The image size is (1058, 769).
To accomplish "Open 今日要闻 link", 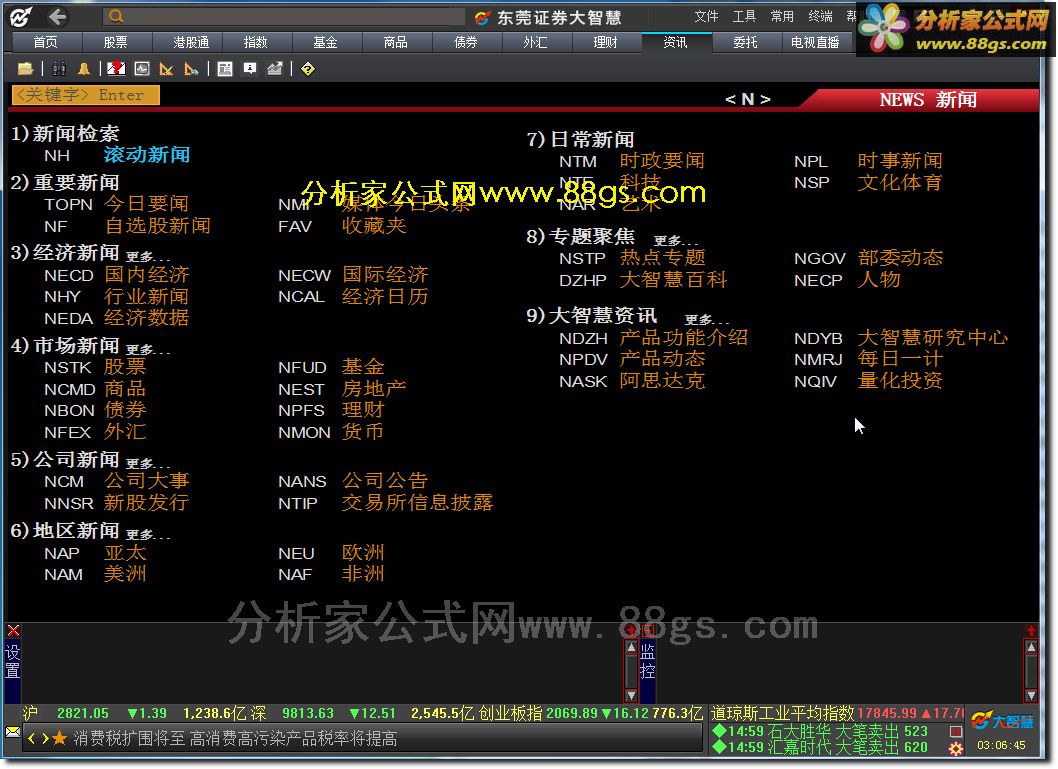I will click(146, 203).
